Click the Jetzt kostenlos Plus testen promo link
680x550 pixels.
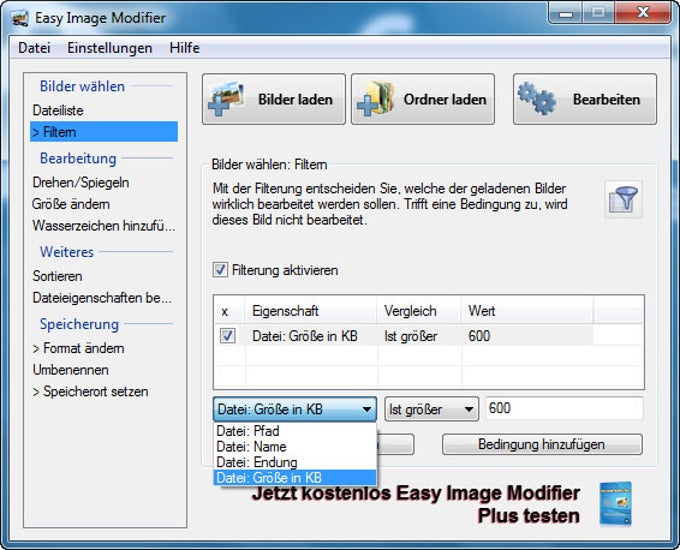point(415,504)
